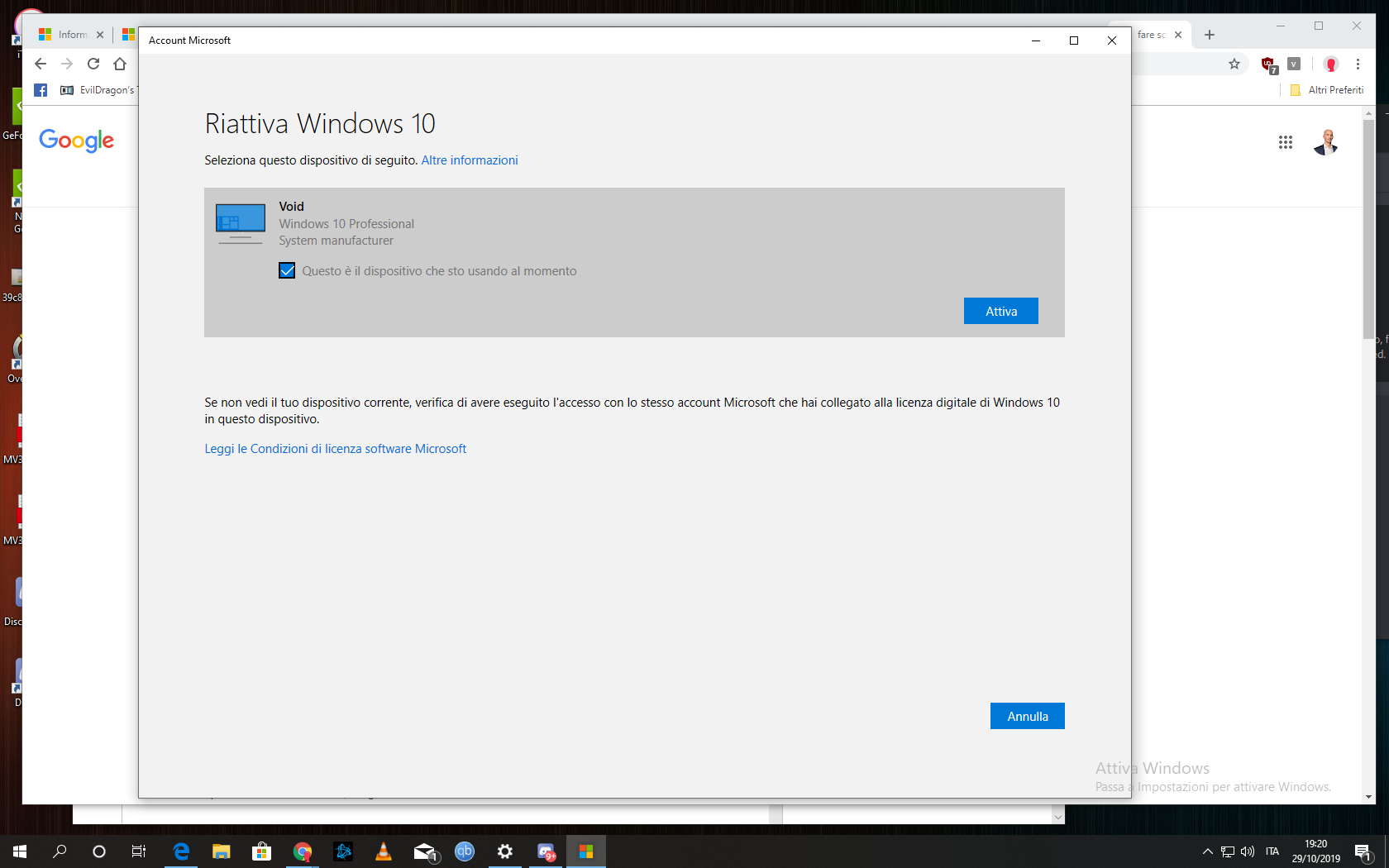Open the network tray icon
The width and height of the screenshot is (1389, 868).
coord(1228,851)
